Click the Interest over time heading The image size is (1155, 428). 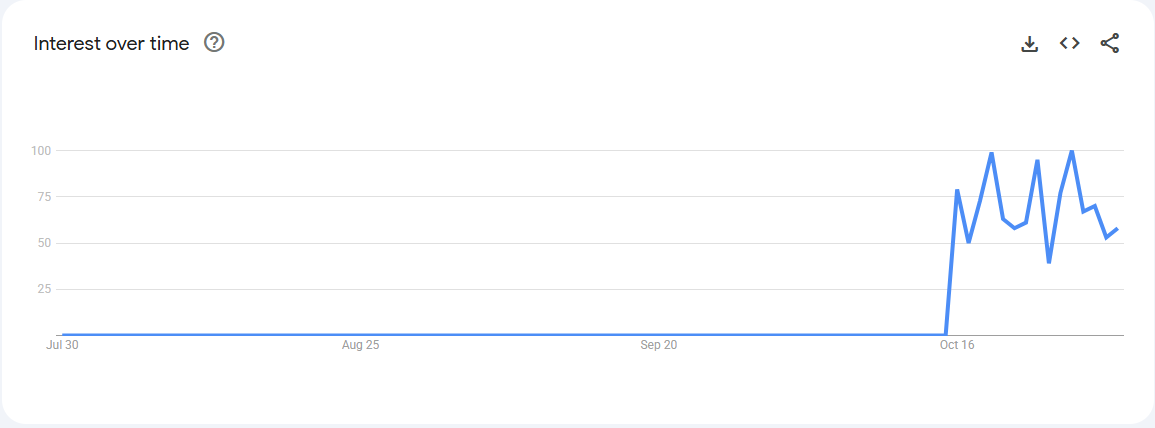[x=111, y=44]
